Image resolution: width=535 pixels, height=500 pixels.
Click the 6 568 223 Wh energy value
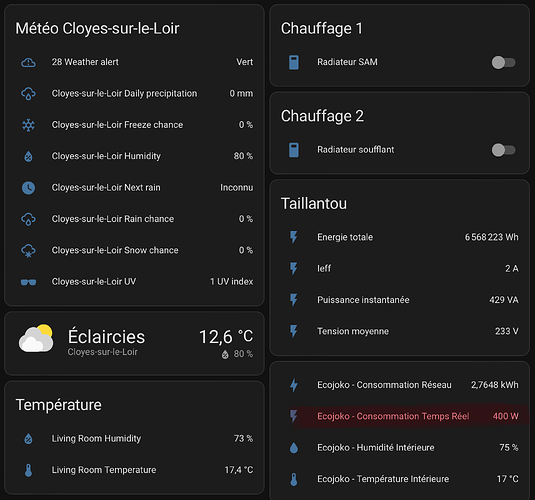coord(491,237)
